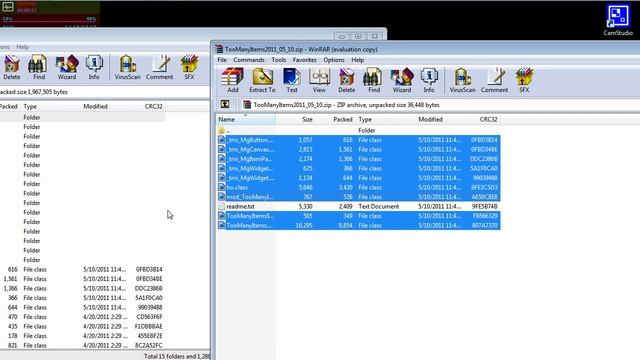The height and width of the screenshot is (360, 640).
Task: Select back window row with CRC32 455EBF2E
Action: 82,336
